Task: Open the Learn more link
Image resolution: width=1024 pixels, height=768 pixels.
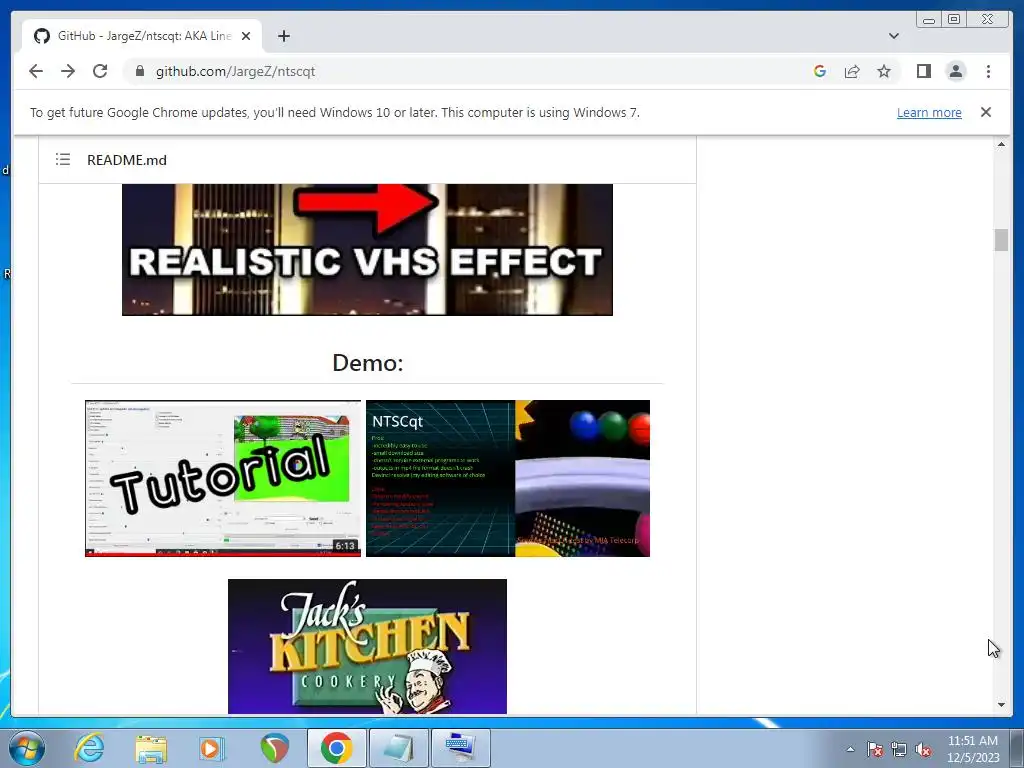Action: click(x=929, y=112)
